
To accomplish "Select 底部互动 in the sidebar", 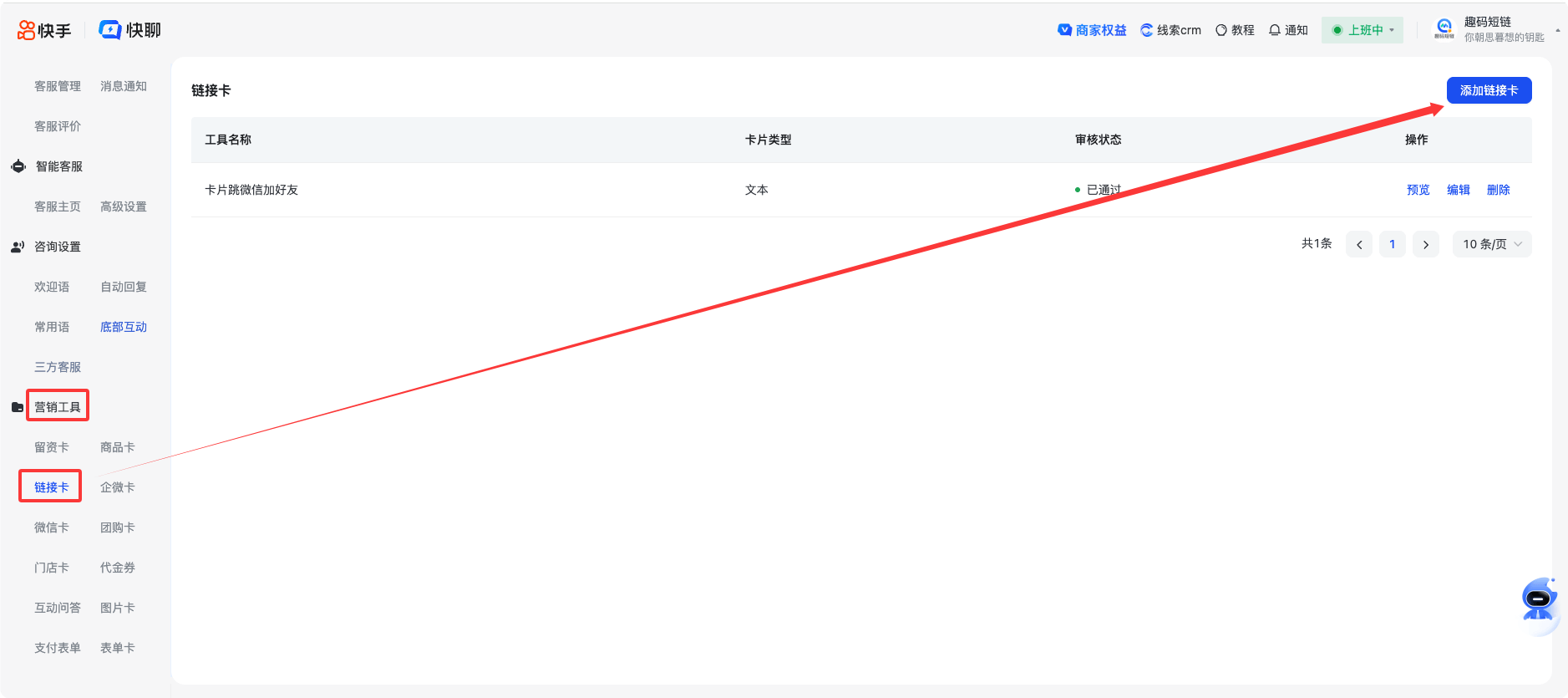I will click(x=123, y=327).
